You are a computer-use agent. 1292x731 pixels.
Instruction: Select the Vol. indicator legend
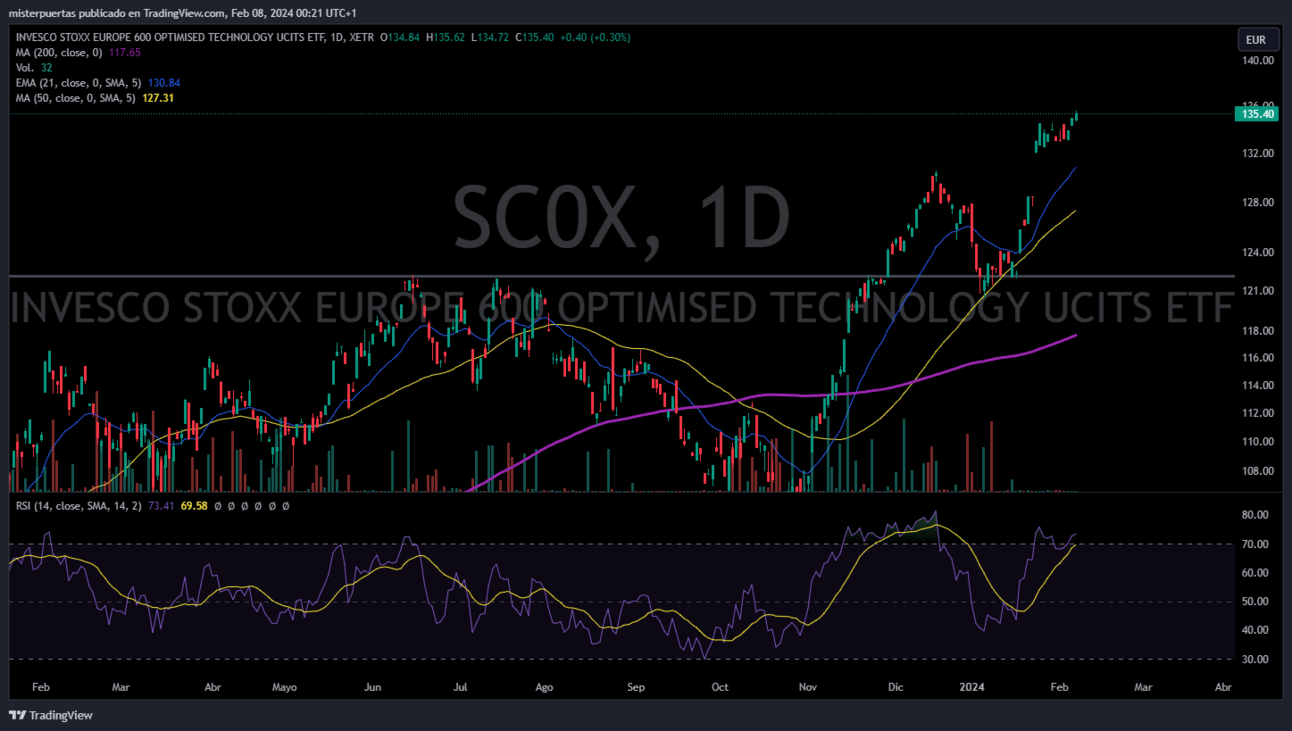pyautogui.click(x=25, y=67)
